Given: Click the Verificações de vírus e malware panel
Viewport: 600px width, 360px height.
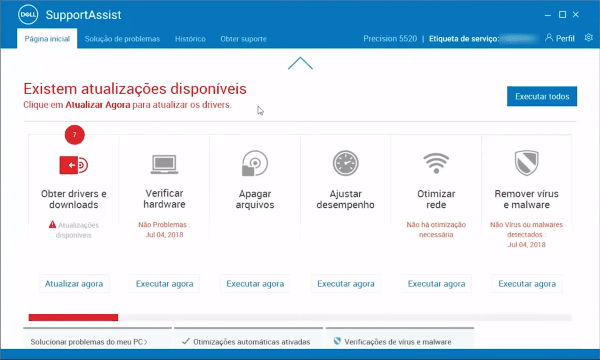Looking at the screenshot, I should click(400, 338).
